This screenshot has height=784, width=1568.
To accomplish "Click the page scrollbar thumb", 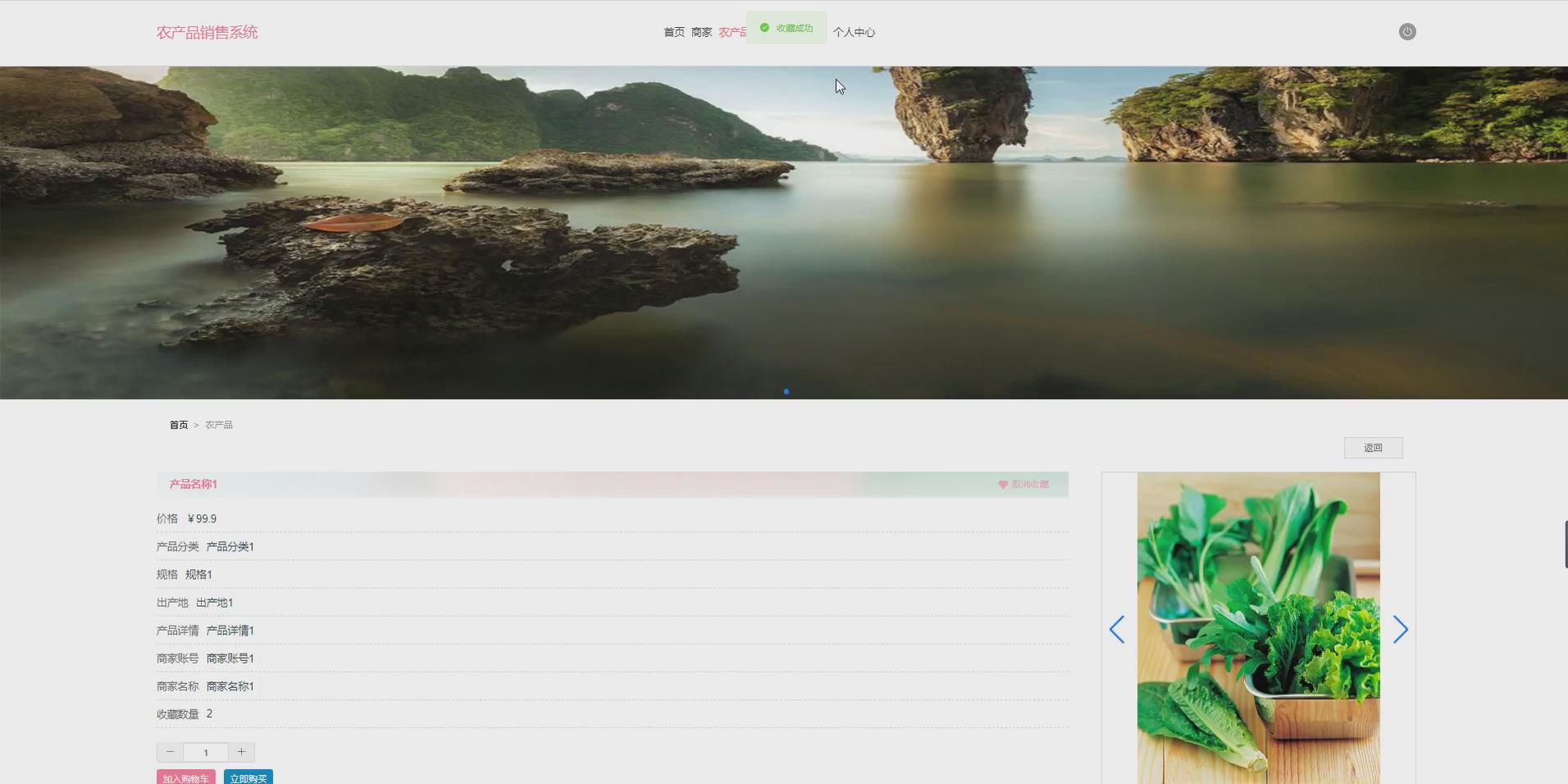I will (1566, 544).
